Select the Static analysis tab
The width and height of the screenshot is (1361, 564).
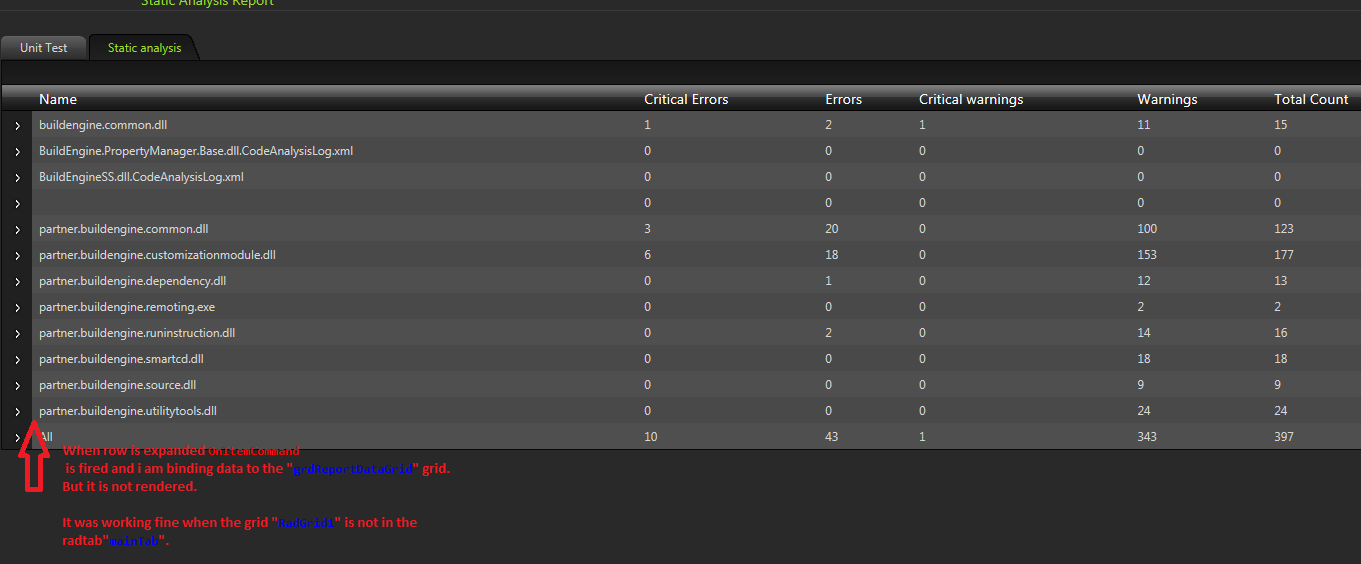coord(144,48)
